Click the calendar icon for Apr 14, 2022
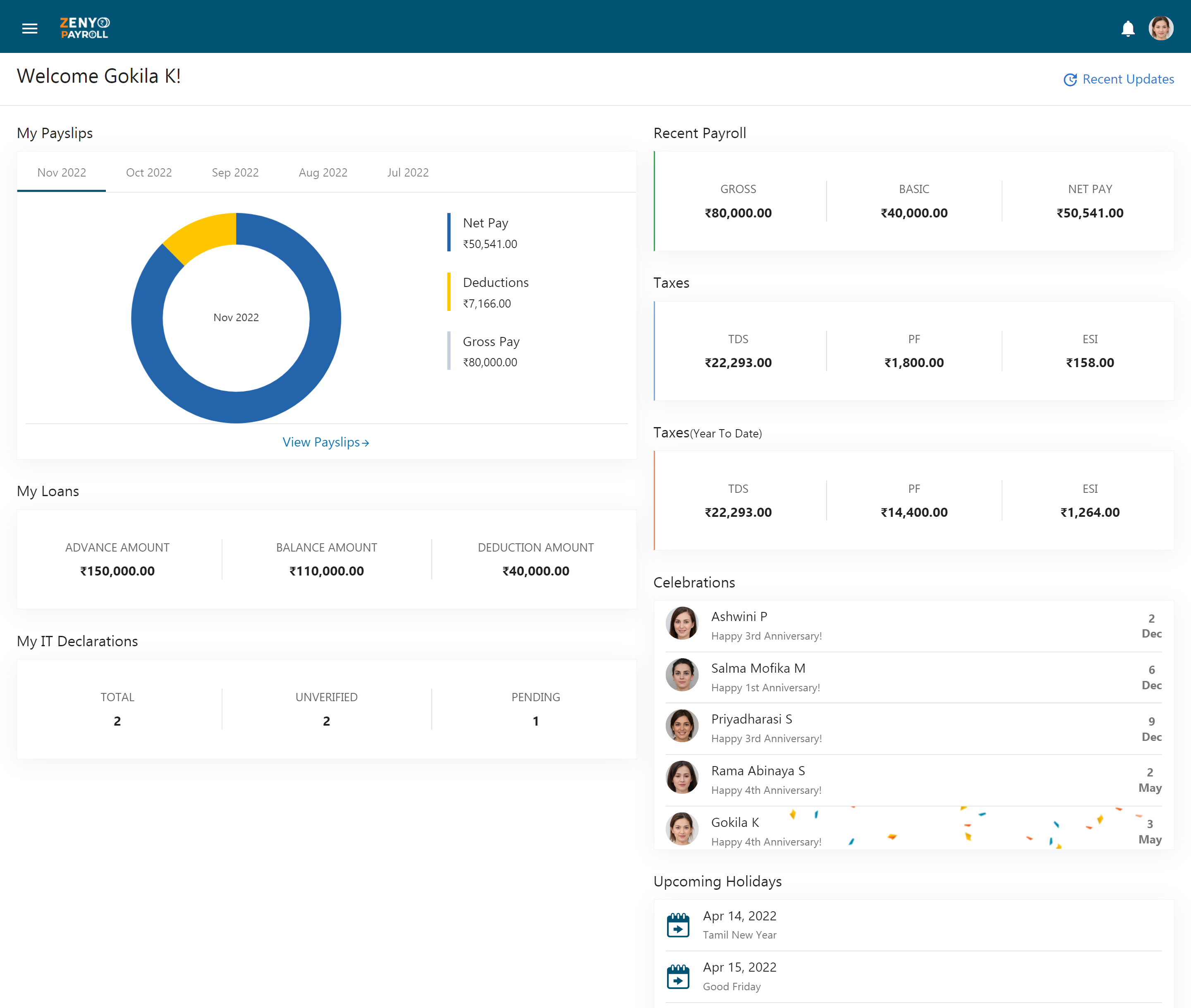 pyautogui.click(x=678, y=924)
